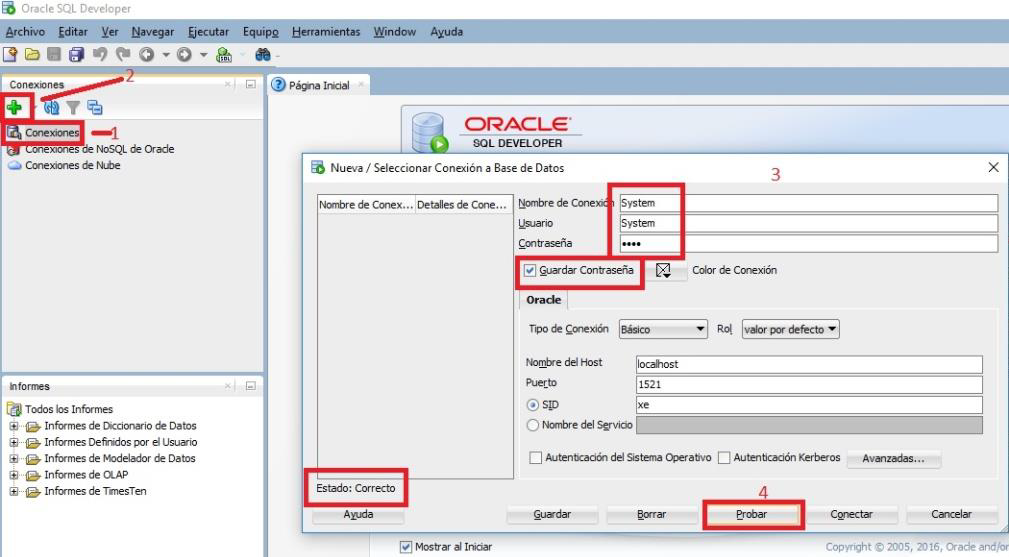The image size is (1009, 557).
Task: Click the Cancelar button
Action: 951,515
